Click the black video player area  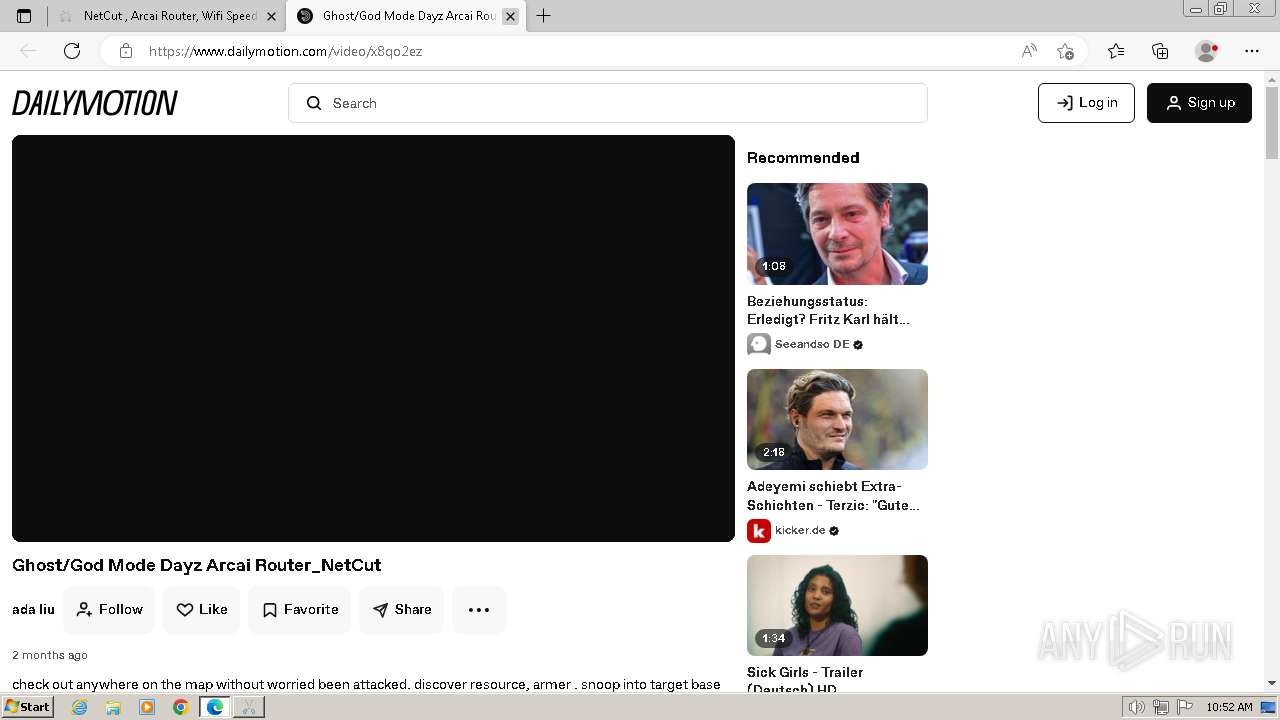click(373, 338)
